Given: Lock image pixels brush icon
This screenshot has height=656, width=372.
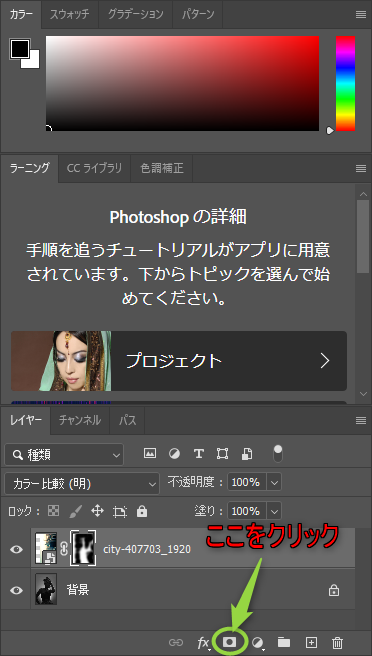Looking at the screenshot, I should point(75,511).
